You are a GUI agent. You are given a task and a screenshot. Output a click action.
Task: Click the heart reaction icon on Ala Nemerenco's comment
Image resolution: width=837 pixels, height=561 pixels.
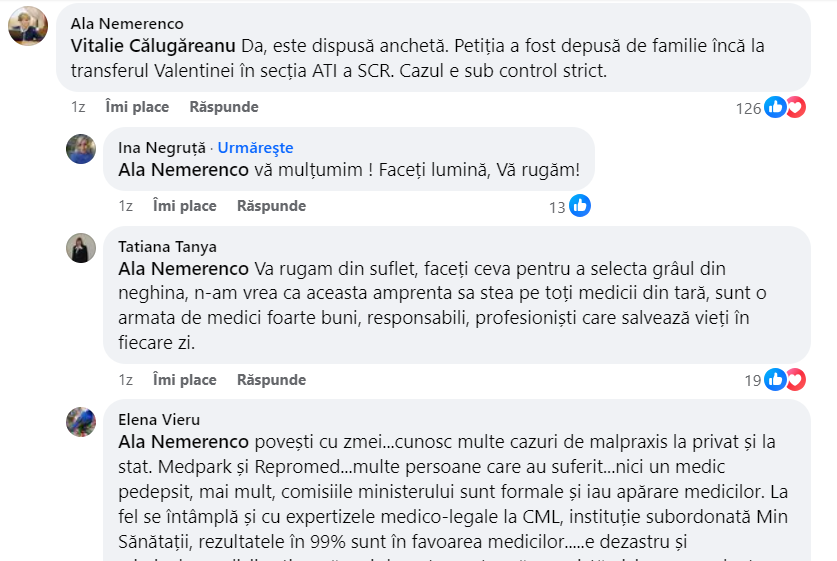[795, 107]
